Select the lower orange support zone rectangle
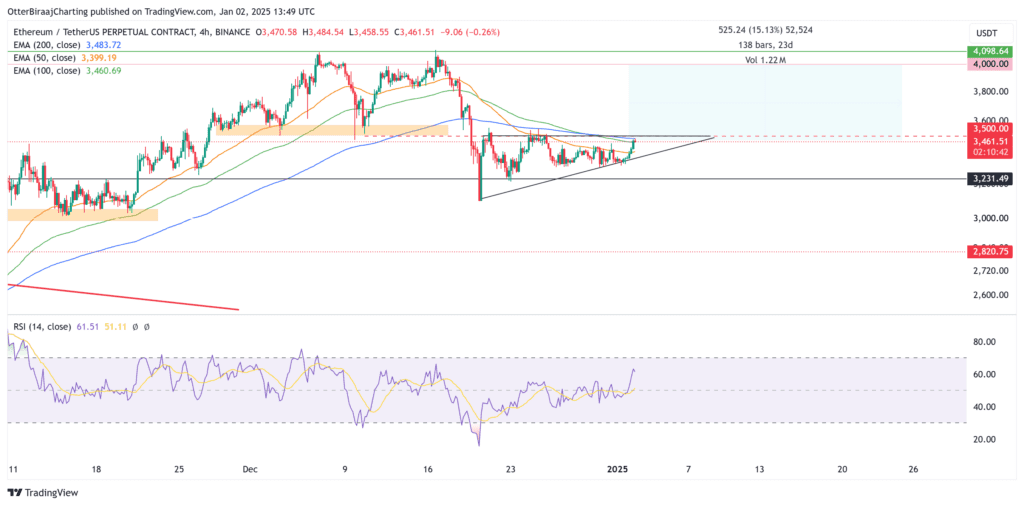This screenshot has height=506, width=1024. point(82,214)
